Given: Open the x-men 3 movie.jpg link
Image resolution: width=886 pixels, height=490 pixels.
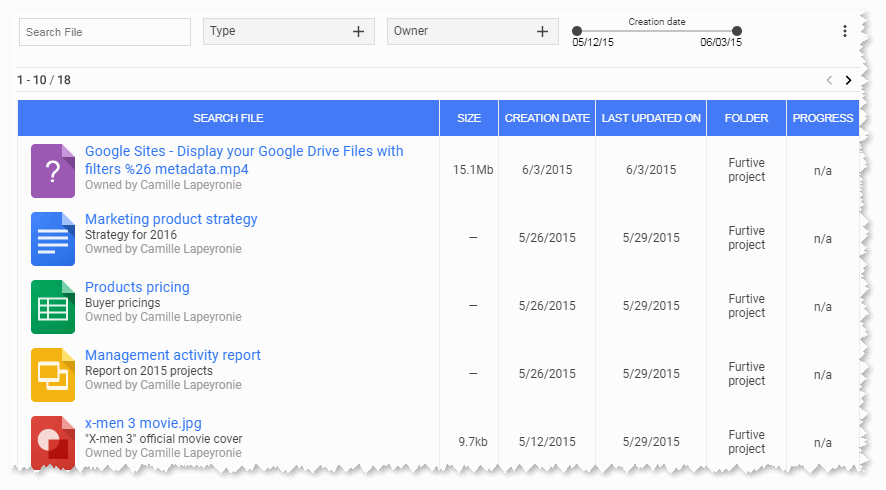Looking at the screenshot, I should click(x=143, y=423).
